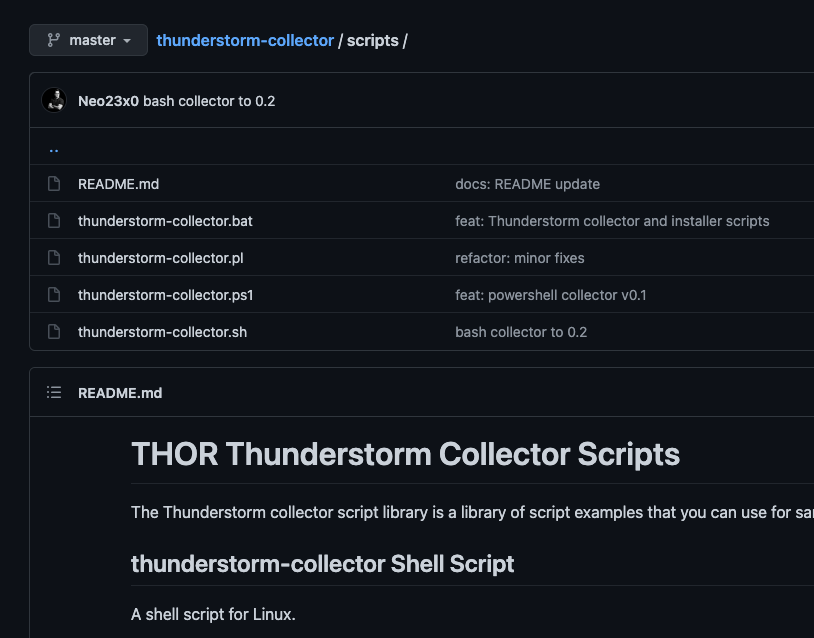View commit 'refactor: minor fixes'
The width and height of the screenshot is (814, 638).
tap(519, 258)
